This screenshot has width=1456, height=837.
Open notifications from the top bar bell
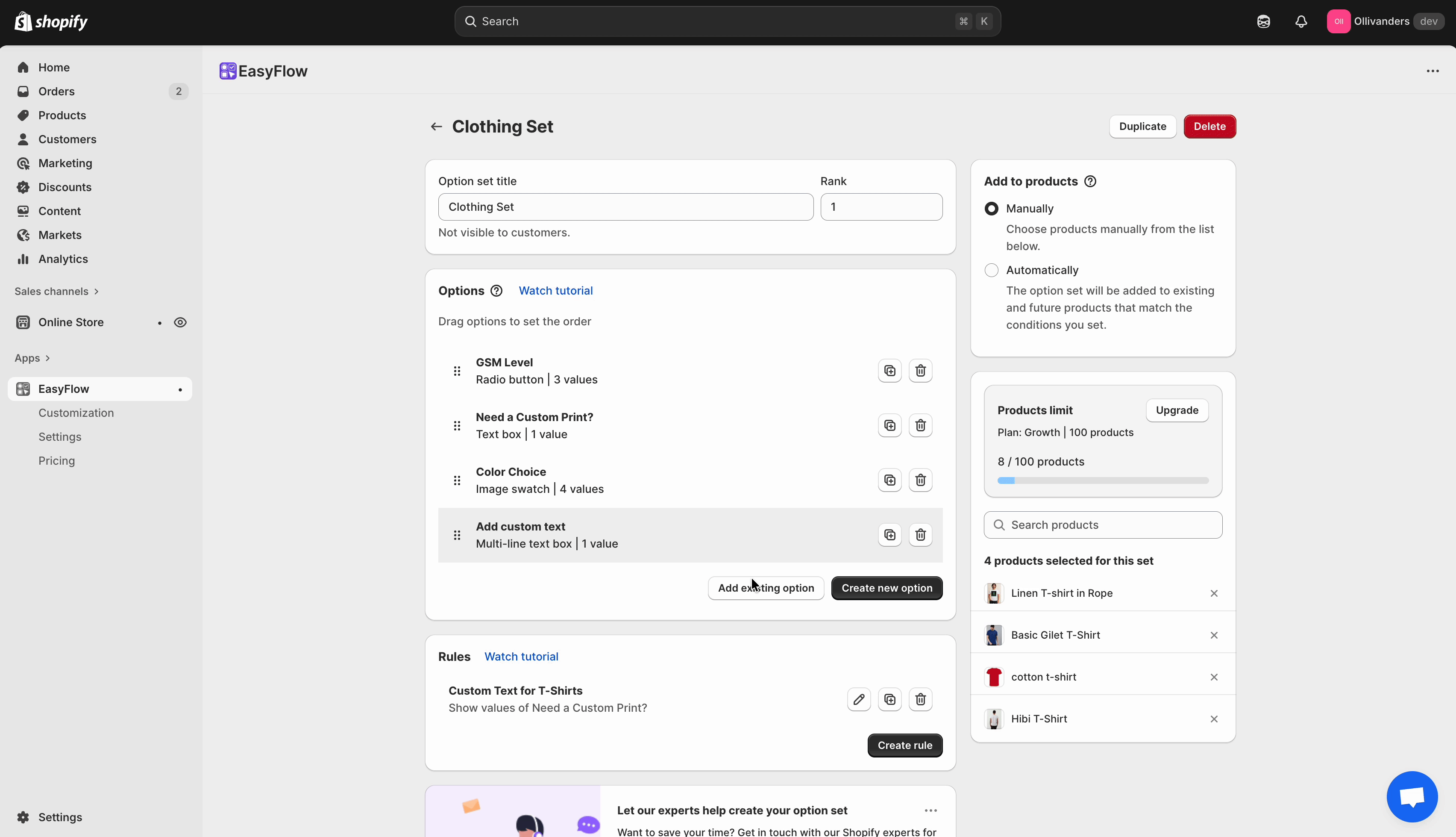click(x=1300, y=21)
